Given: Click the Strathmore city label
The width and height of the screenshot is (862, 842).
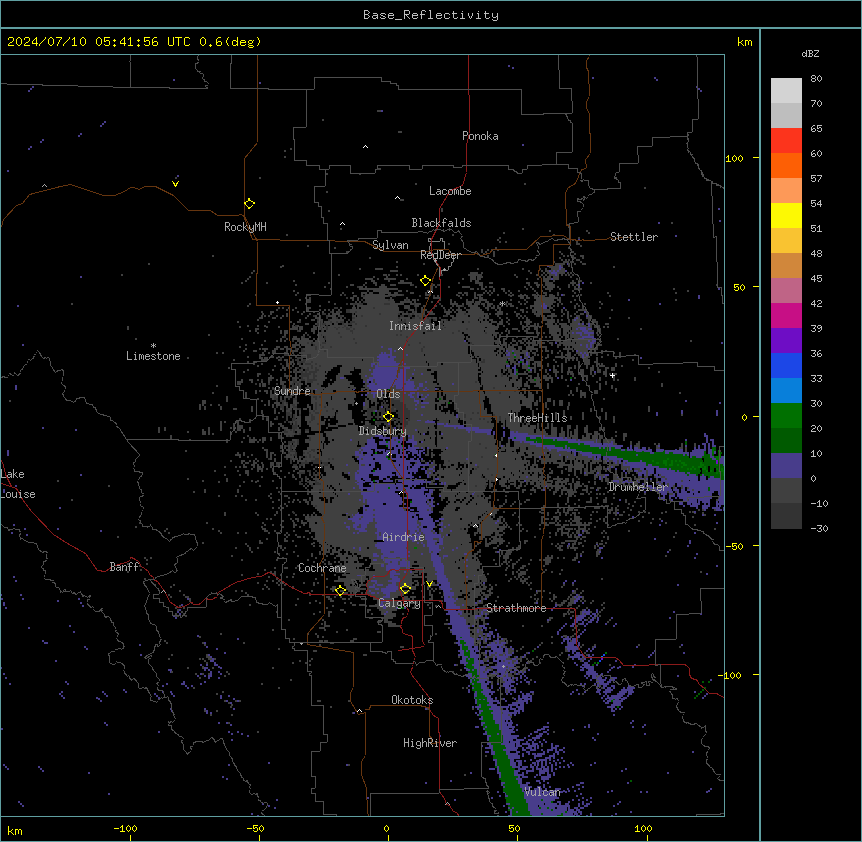Looking at the screenshot, I should click(x=516, y=608).
